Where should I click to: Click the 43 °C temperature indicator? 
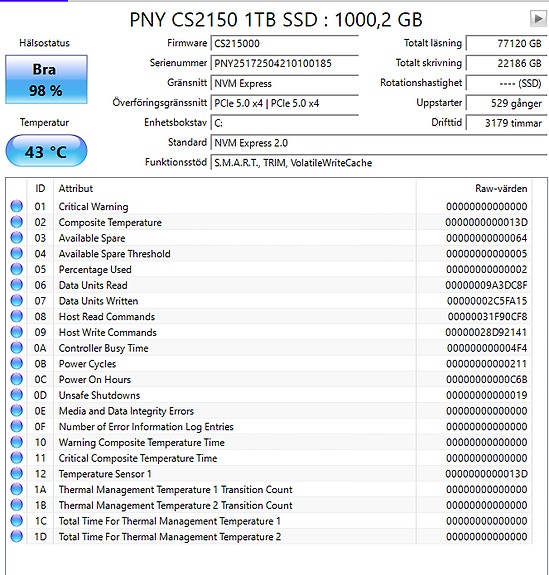point(46,151)
